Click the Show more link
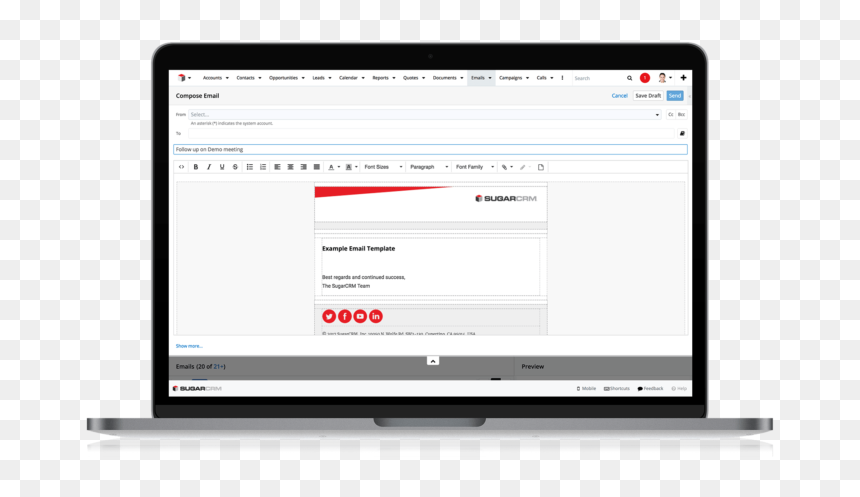 click(189, 346)
